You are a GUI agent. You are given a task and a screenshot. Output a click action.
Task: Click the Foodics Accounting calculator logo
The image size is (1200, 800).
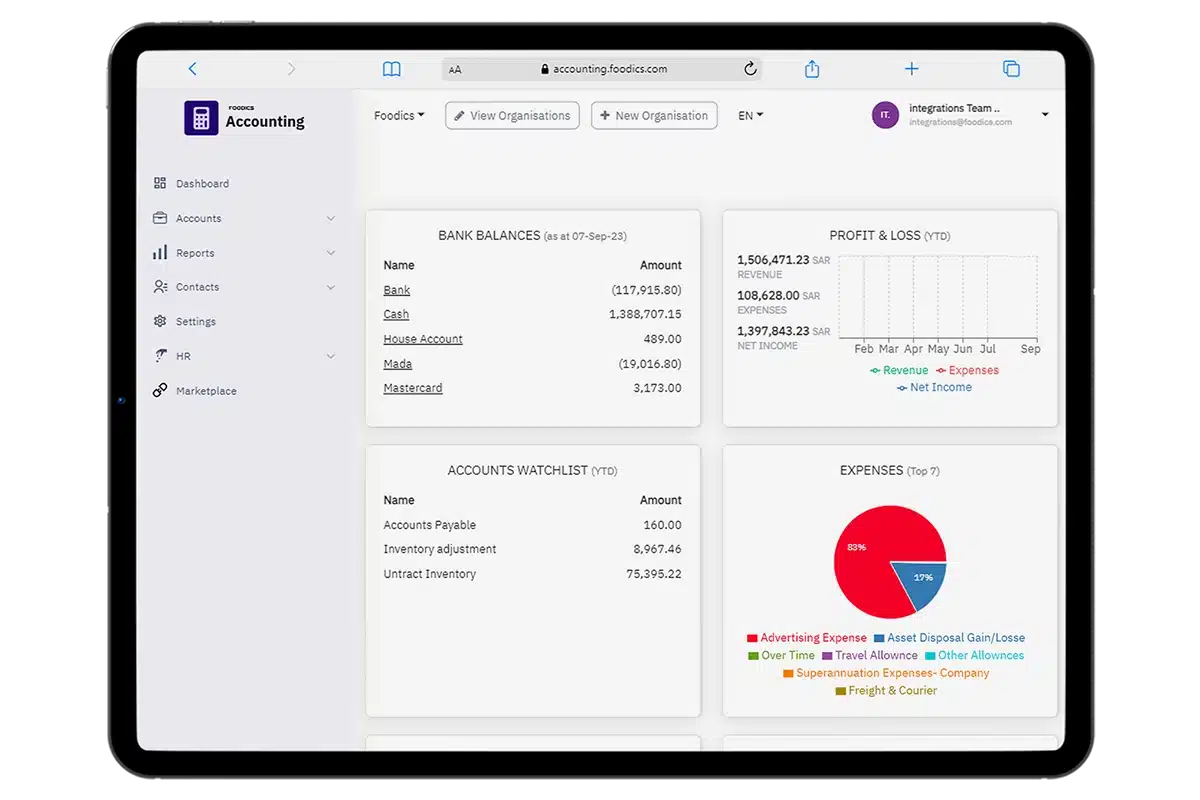(201, 118)
